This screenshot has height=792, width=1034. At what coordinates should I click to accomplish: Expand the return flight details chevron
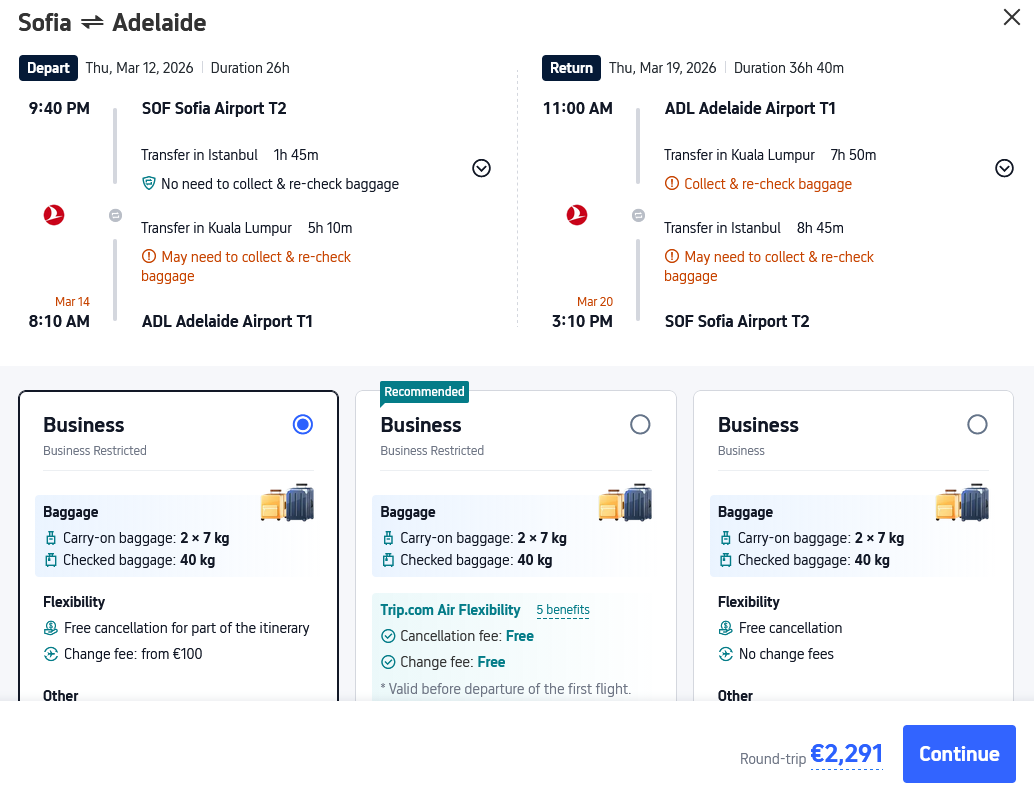point(1004,168)
